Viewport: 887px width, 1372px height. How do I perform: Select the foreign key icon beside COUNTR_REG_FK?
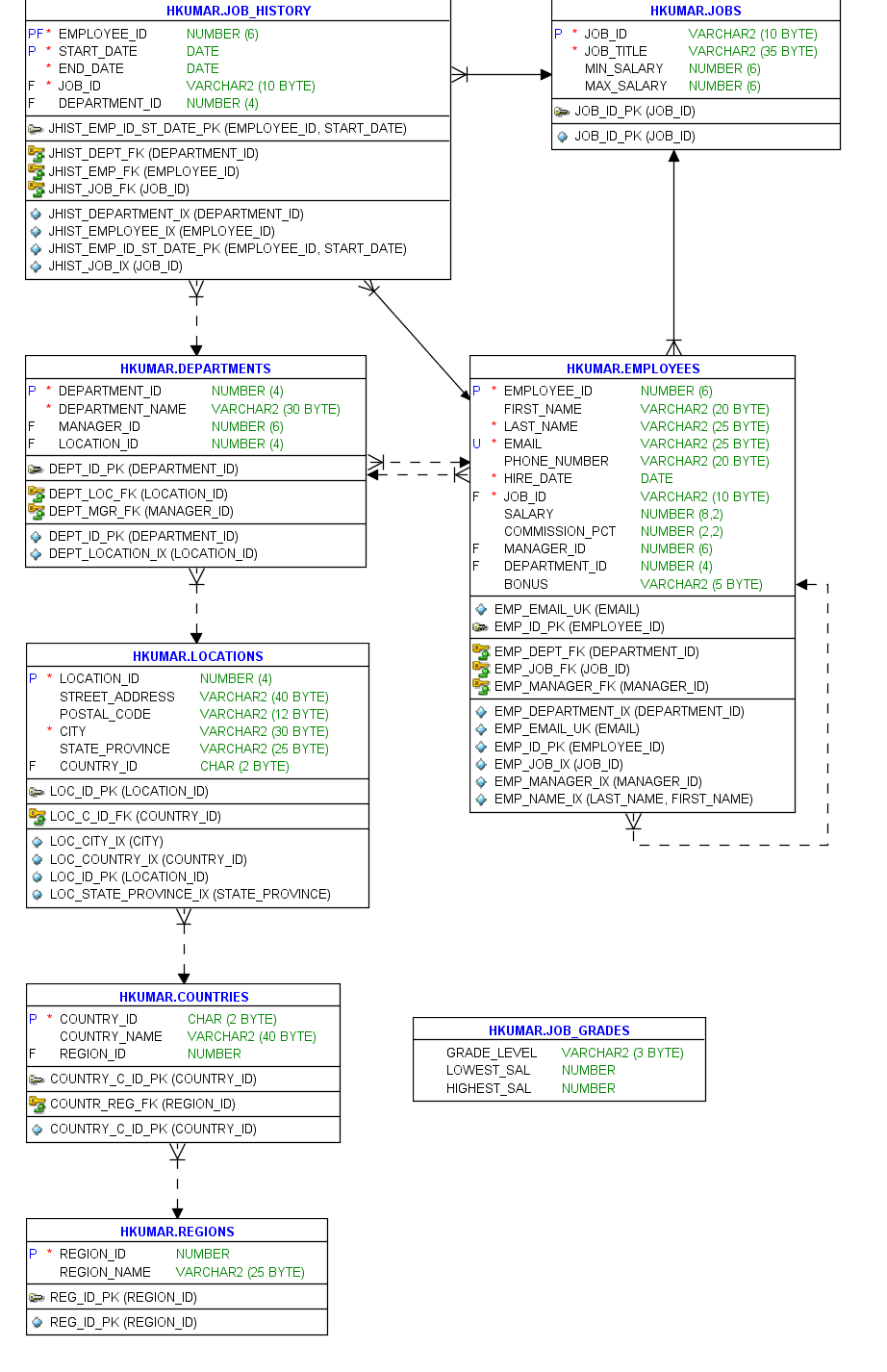(x=36, y=1104)
